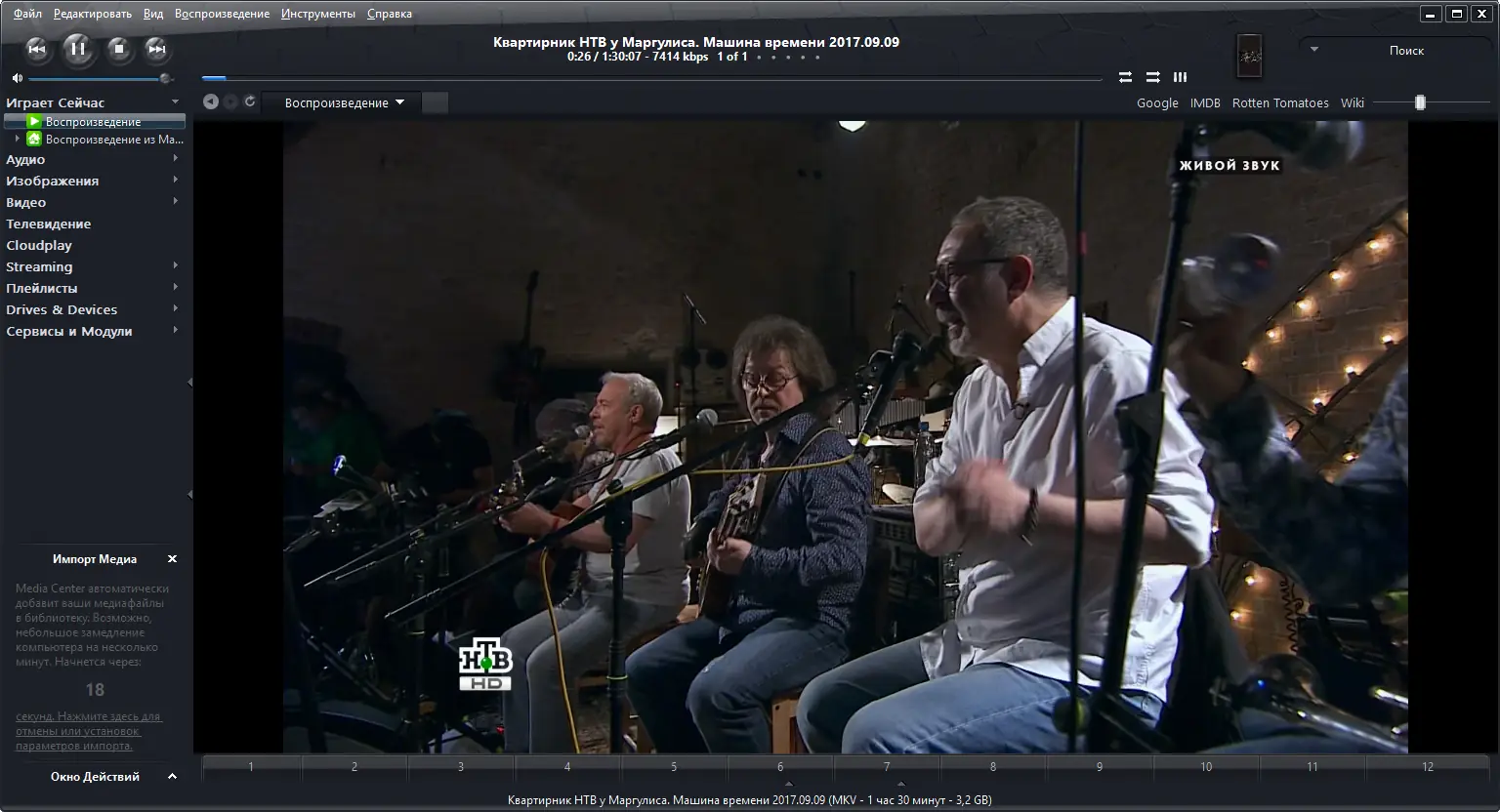Screen dimensions: 1500x812
Task: Jump to chapter segment 9
Action: [x=1100, y=767]
